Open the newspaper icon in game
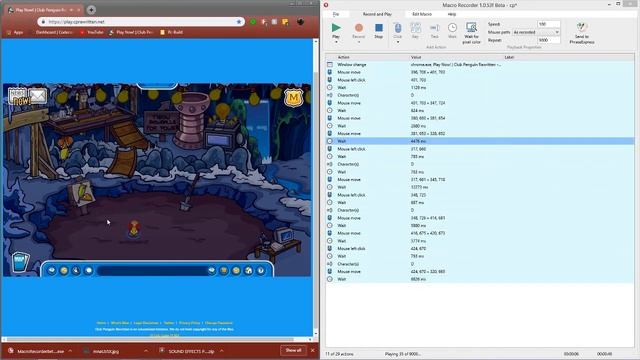The height and width of the screenshot is (360, 640). click(18, 97)
